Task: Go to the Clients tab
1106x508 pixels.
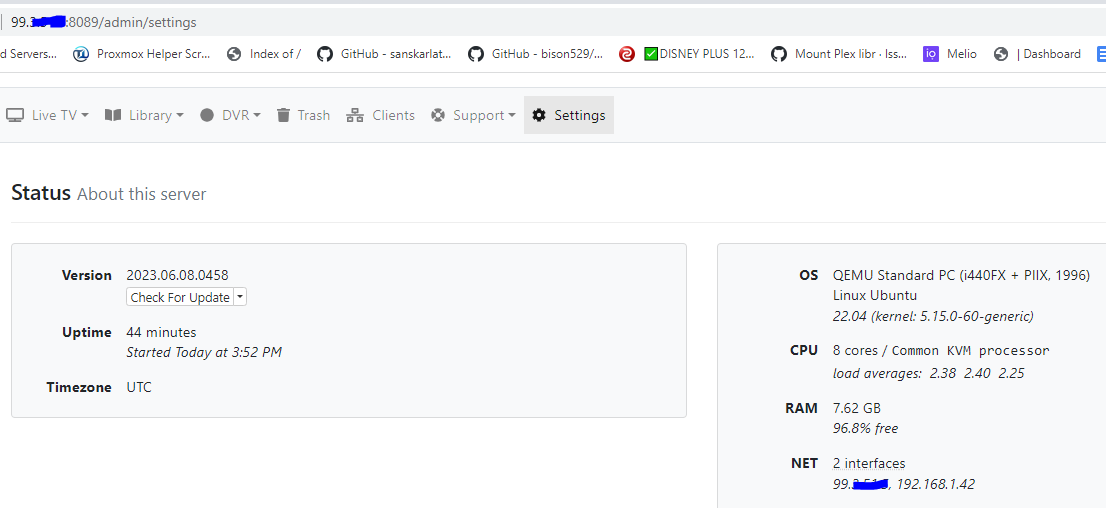Action: tap(393, 115)
